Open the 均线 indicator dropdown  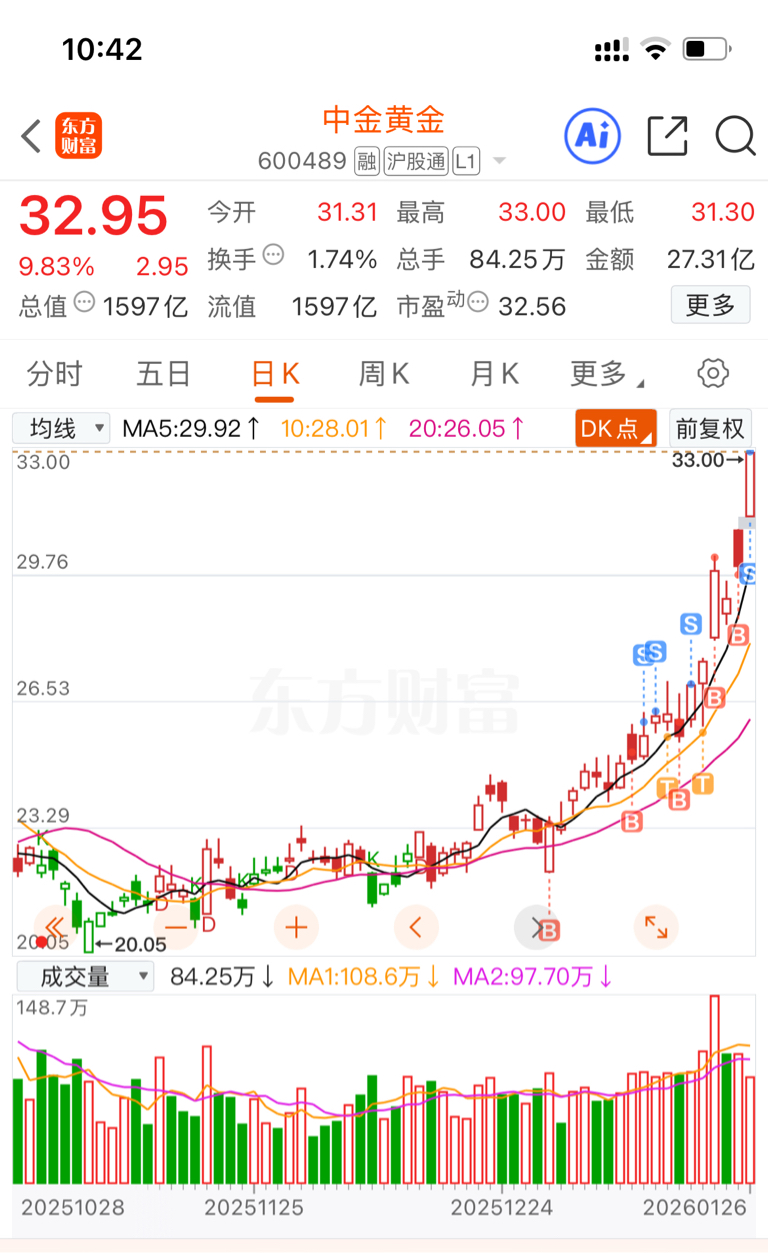[x=61, y=429]
